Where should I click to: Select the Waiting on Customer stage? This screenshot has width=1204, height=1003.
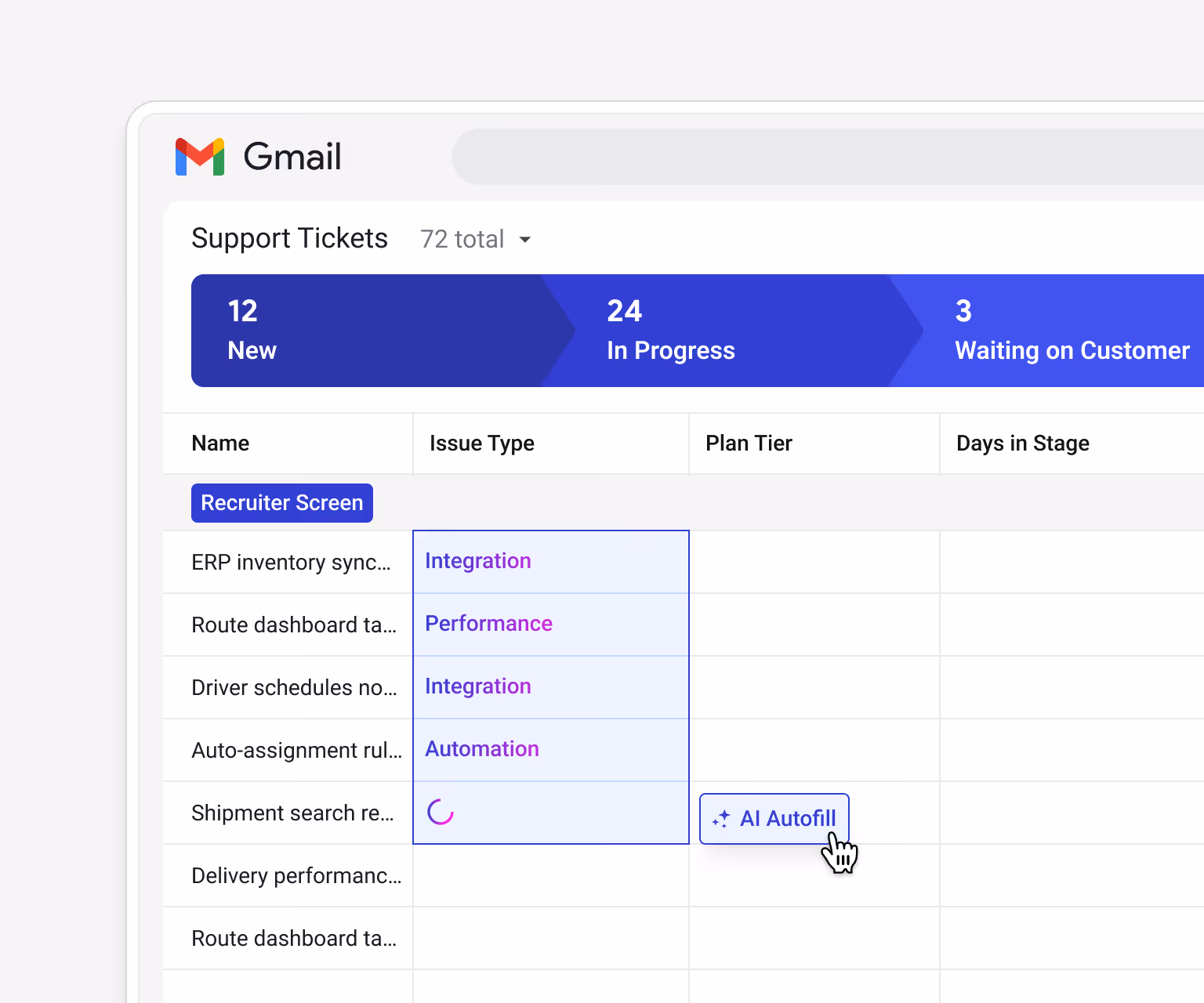click(x=1047, y=331)
